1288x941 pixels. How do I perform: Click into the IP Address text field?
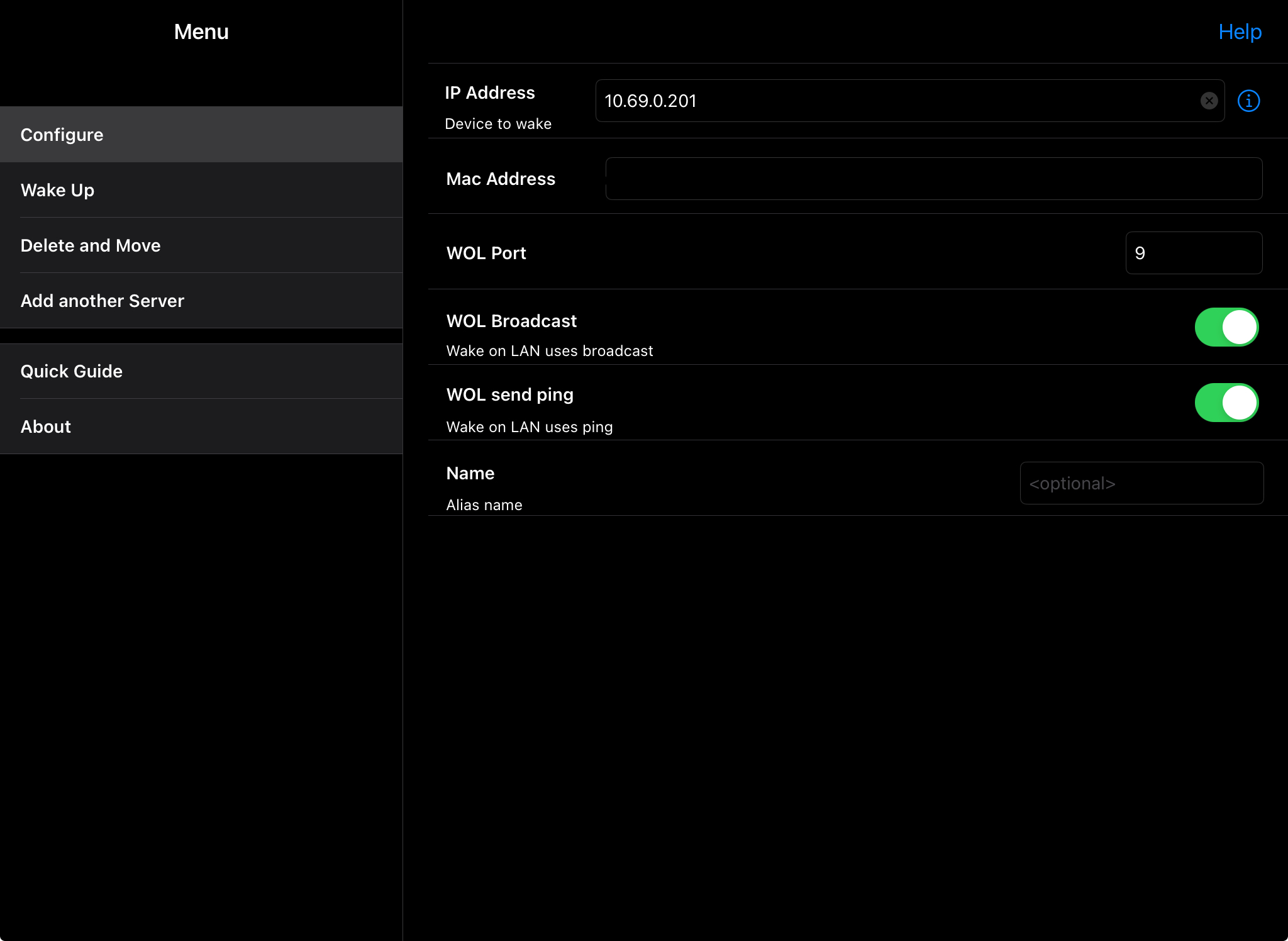pos(893,101)
